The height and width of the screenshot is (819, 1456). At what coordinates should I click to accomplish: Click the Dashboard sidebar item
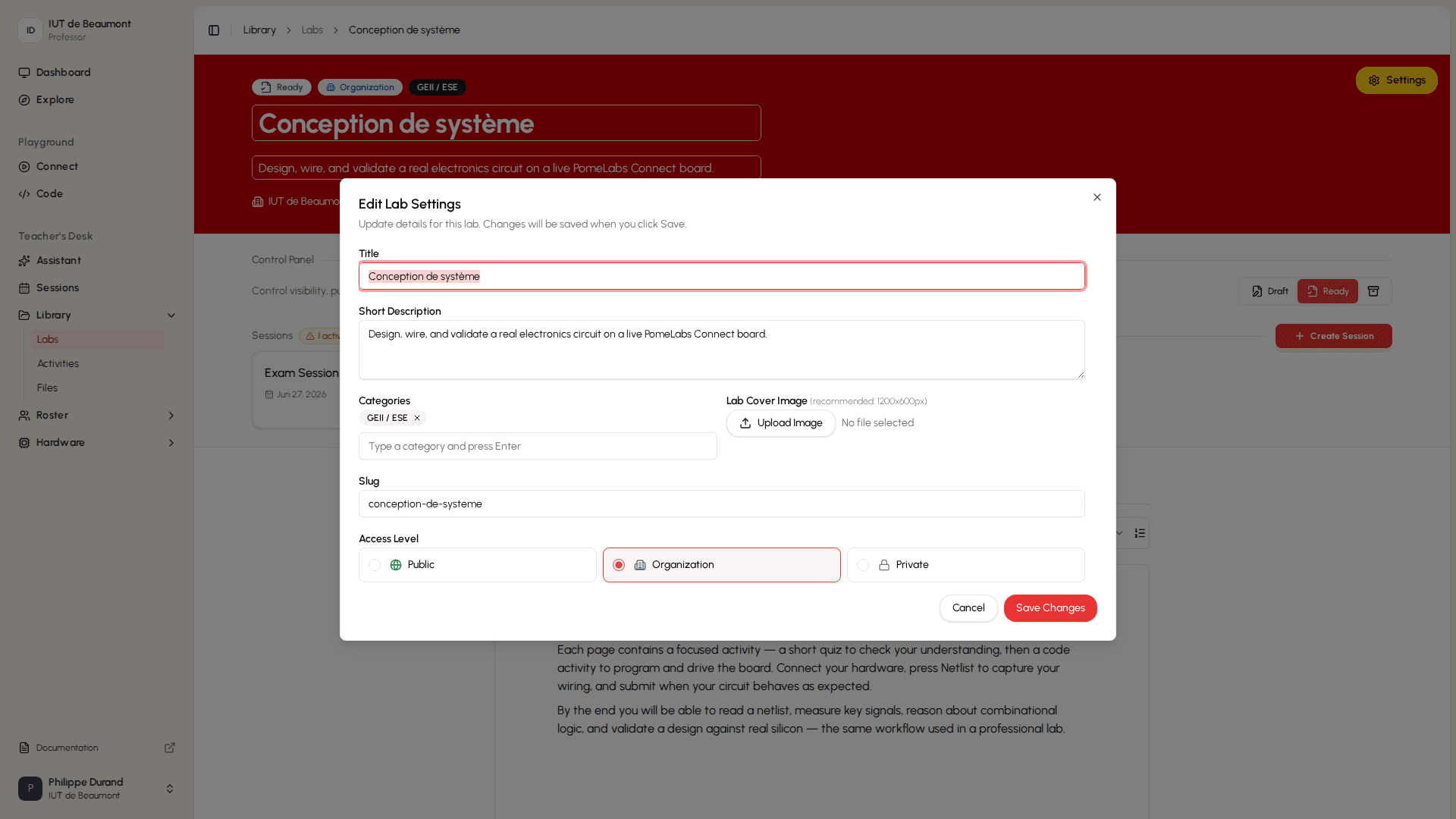[x=97, y=73]
